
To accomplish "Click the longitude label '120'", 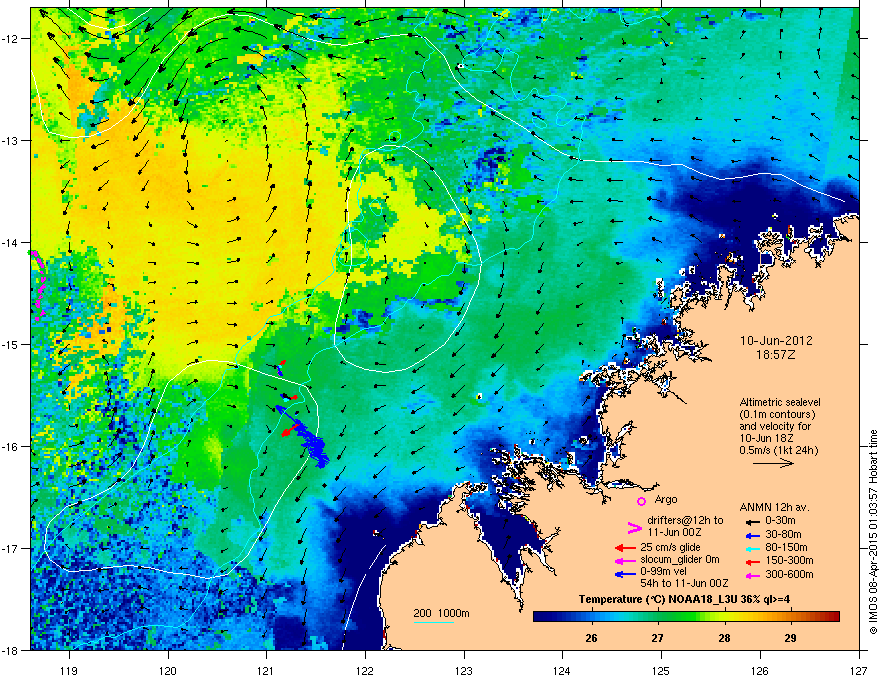I will click(x=168, y=670).
